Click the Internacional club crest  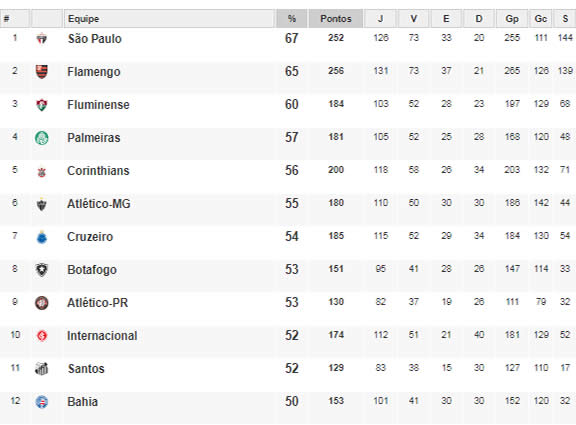42,336
